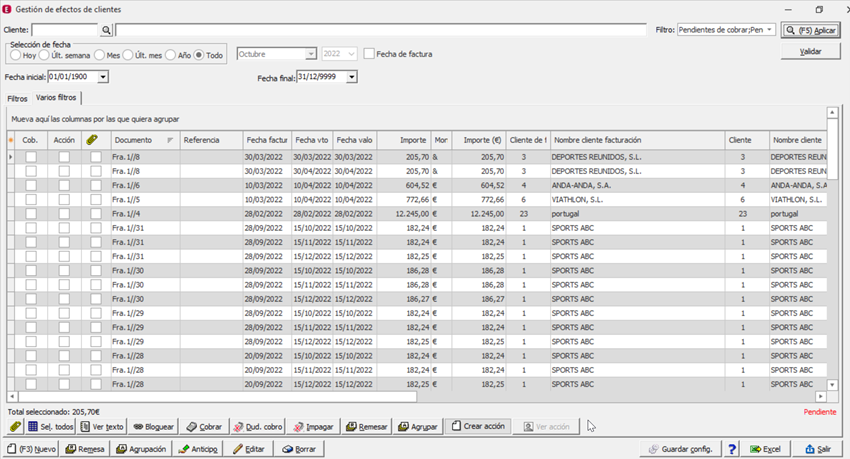Select the Últ. semana radio button
The width and height of the screenshot is (850, 459).
tap(44, 55)
